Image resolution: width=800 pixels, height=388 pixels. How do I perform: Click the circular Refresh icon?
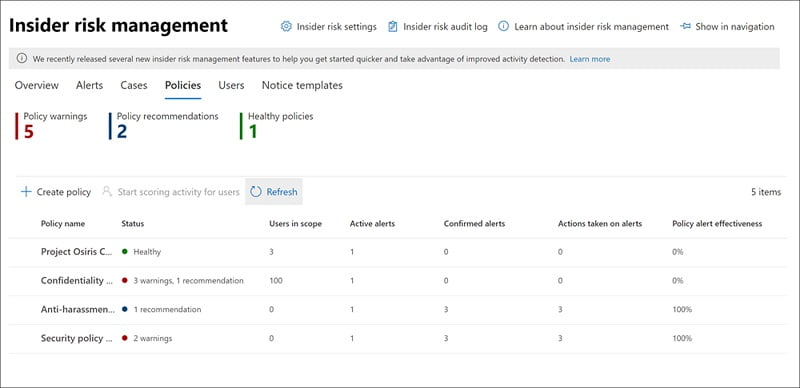coord(256,192)
